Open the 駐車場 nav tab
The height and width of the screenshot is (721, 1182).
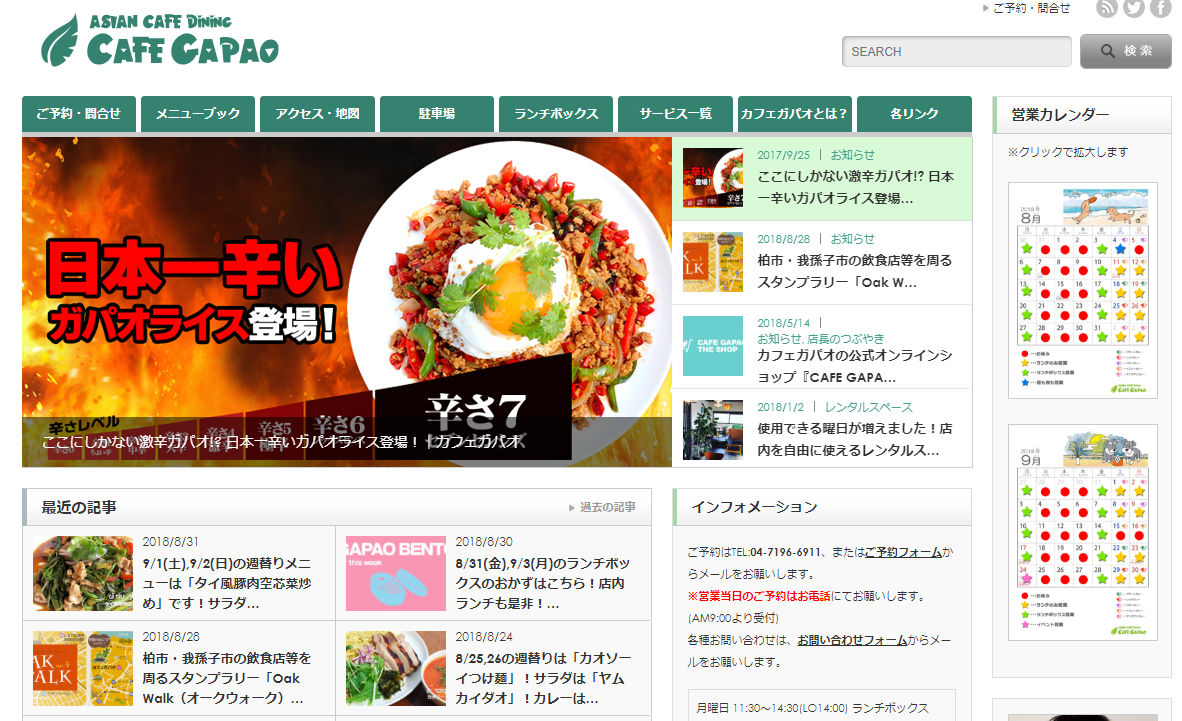[x=436, y=114]
